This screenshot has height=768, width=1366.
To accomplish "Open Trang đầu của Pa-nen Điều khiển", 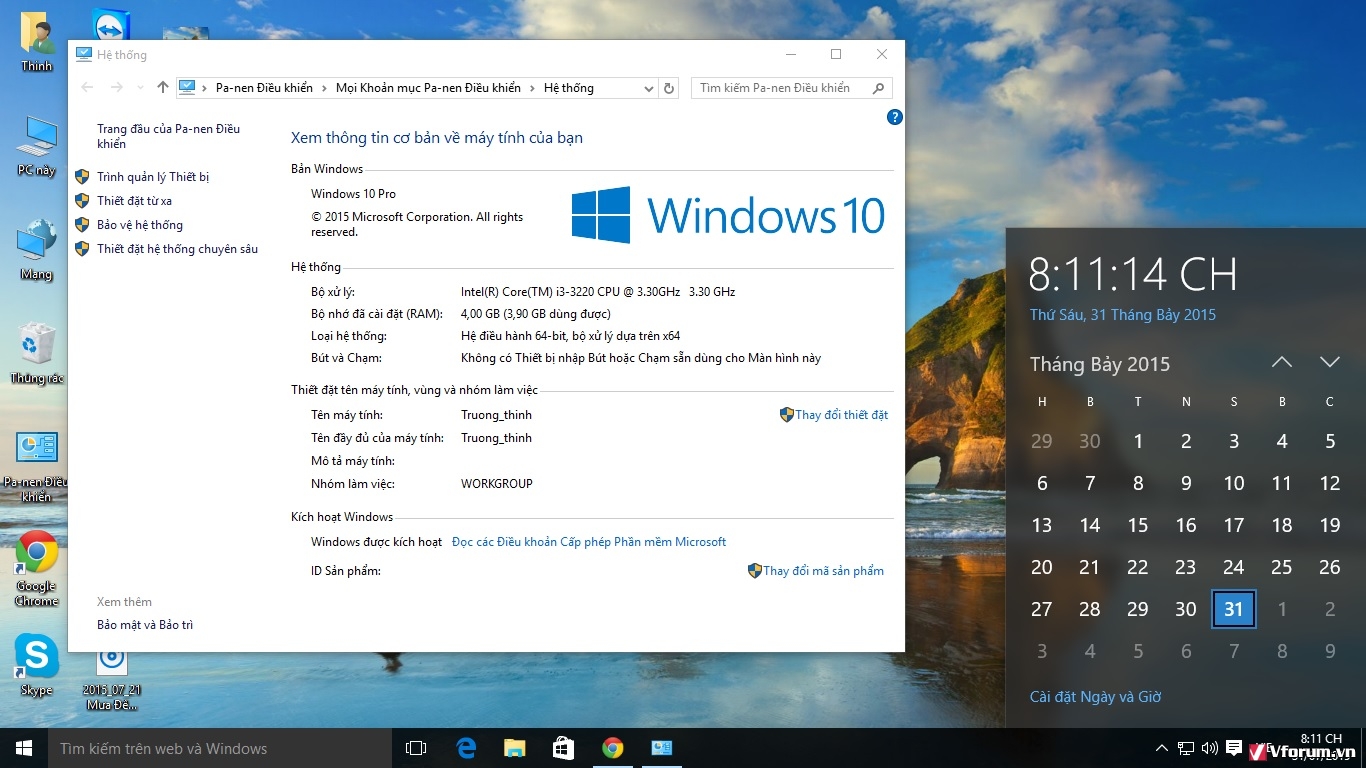I will [168, 136].
